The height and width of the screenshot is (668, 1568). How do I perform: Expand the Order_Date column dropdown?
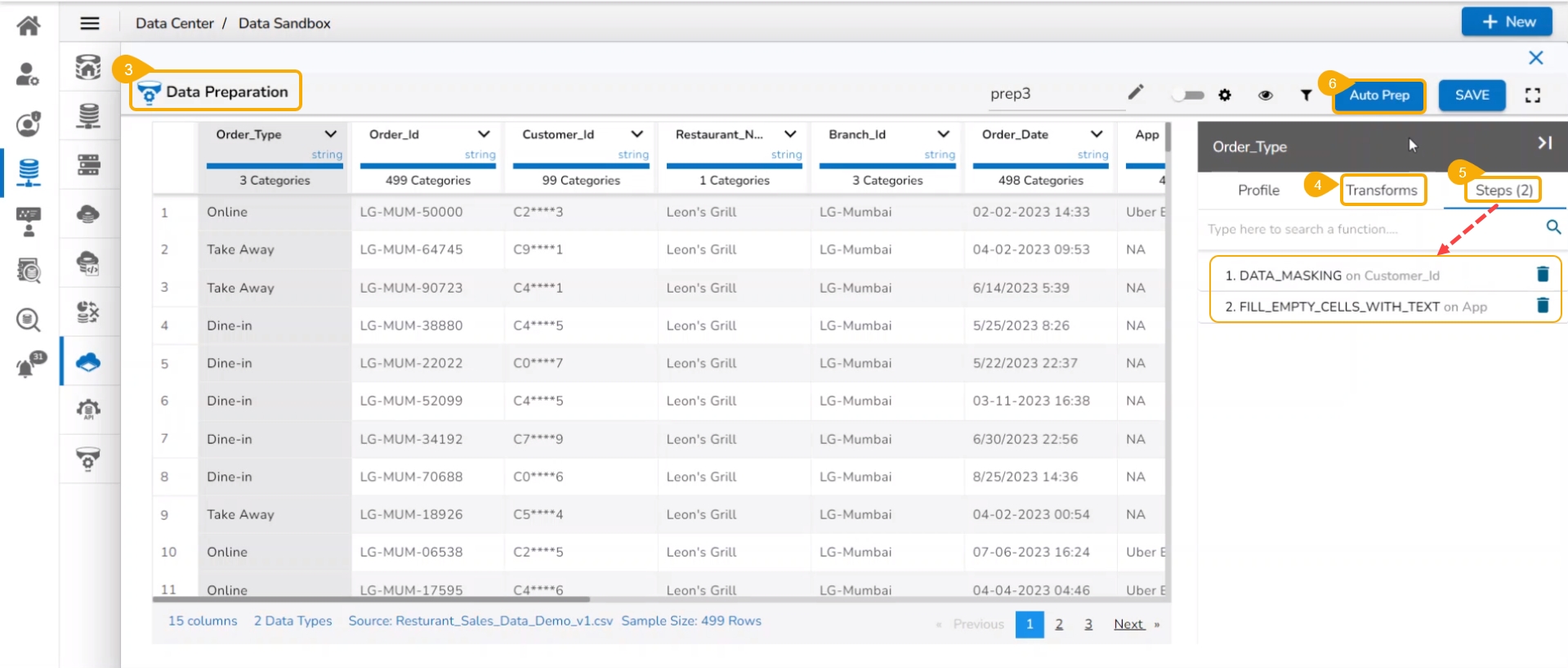click(1097, 134)
